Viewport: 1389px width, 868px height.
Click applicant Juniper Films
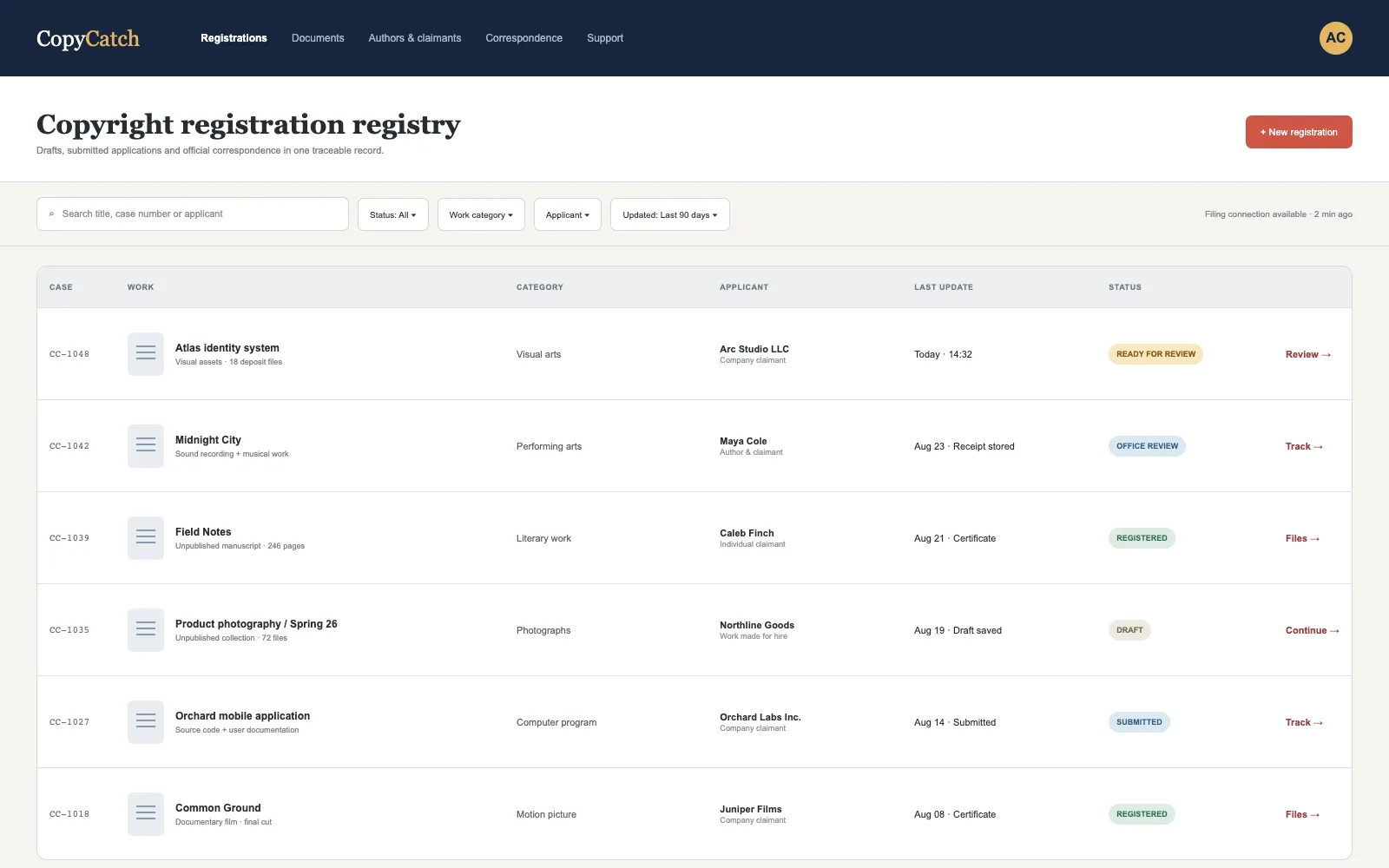pos(751,809)
